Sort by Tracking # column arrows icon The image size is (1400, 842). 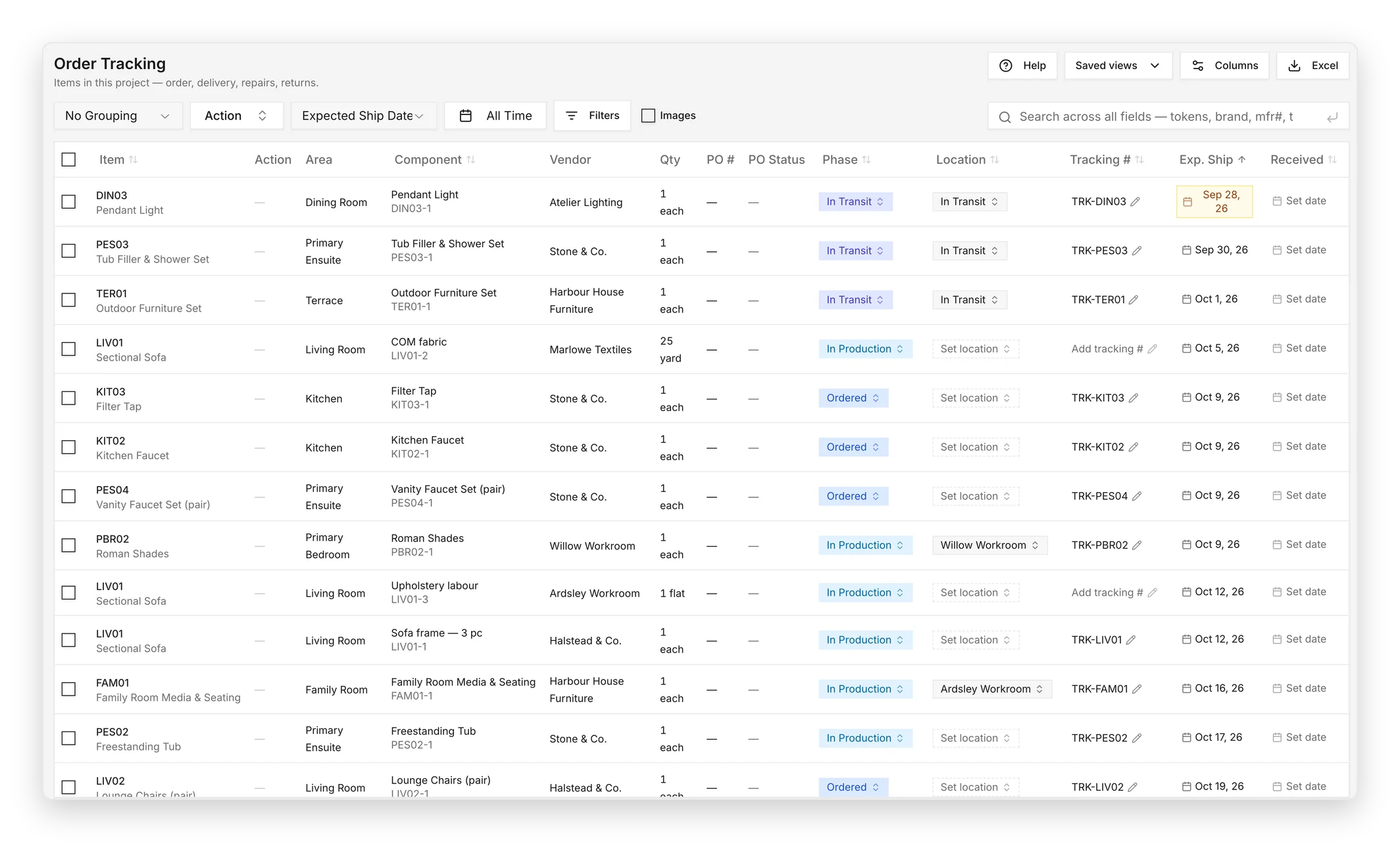[1139, 160]
